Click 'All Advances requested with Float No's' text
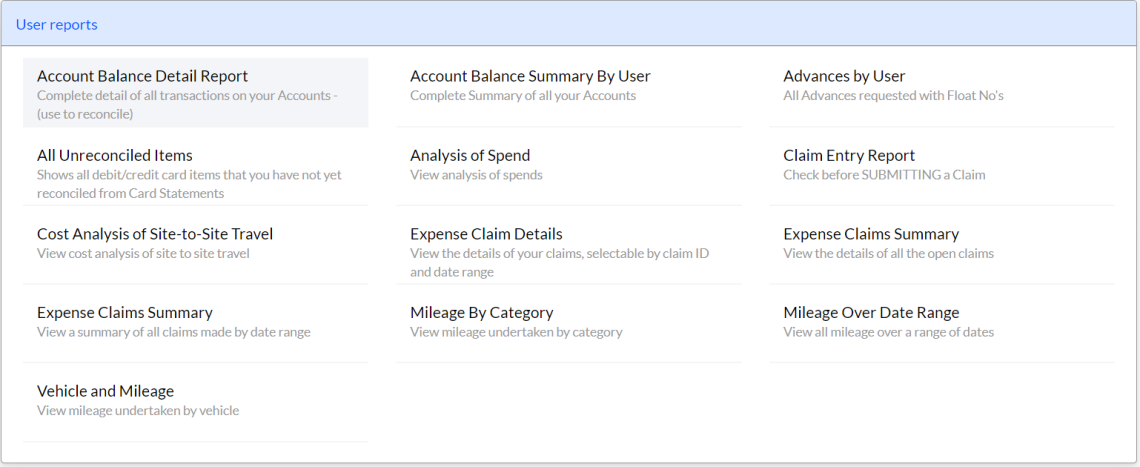 click(x=894, y=95)
